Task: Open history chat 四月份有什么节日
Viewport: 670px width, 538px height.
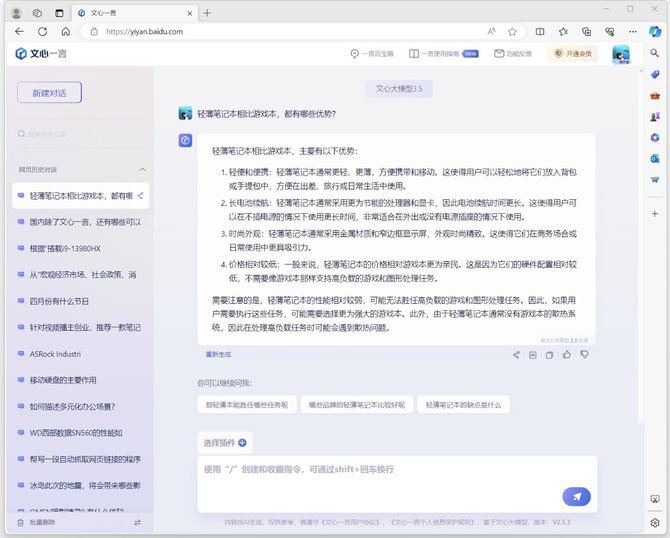Action: tap(81, 301)
